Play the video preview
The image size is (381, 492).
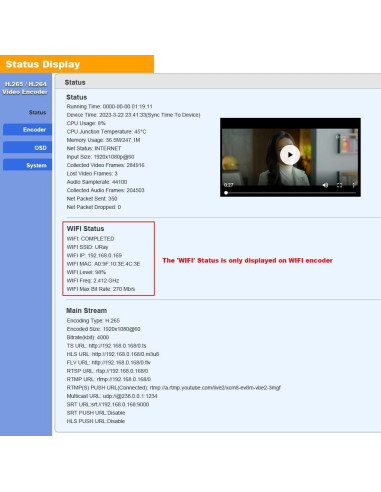click(x=290, y=155)
